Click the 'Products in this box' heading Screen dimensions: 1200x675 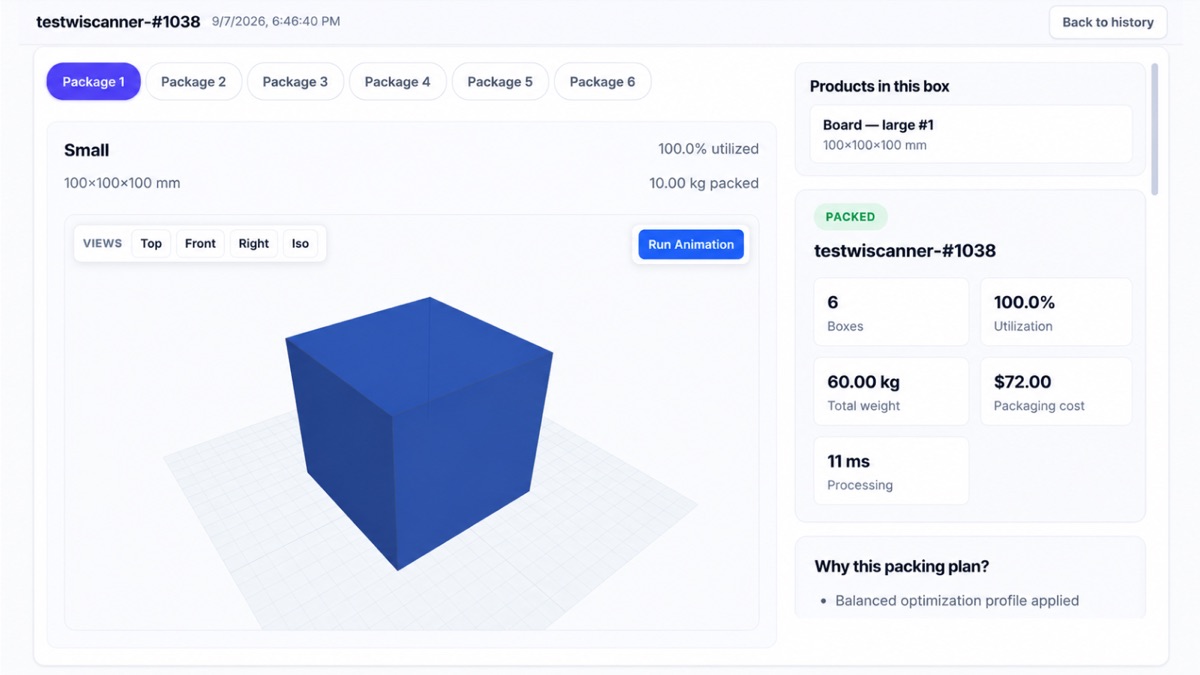click(x=880, y=86)
